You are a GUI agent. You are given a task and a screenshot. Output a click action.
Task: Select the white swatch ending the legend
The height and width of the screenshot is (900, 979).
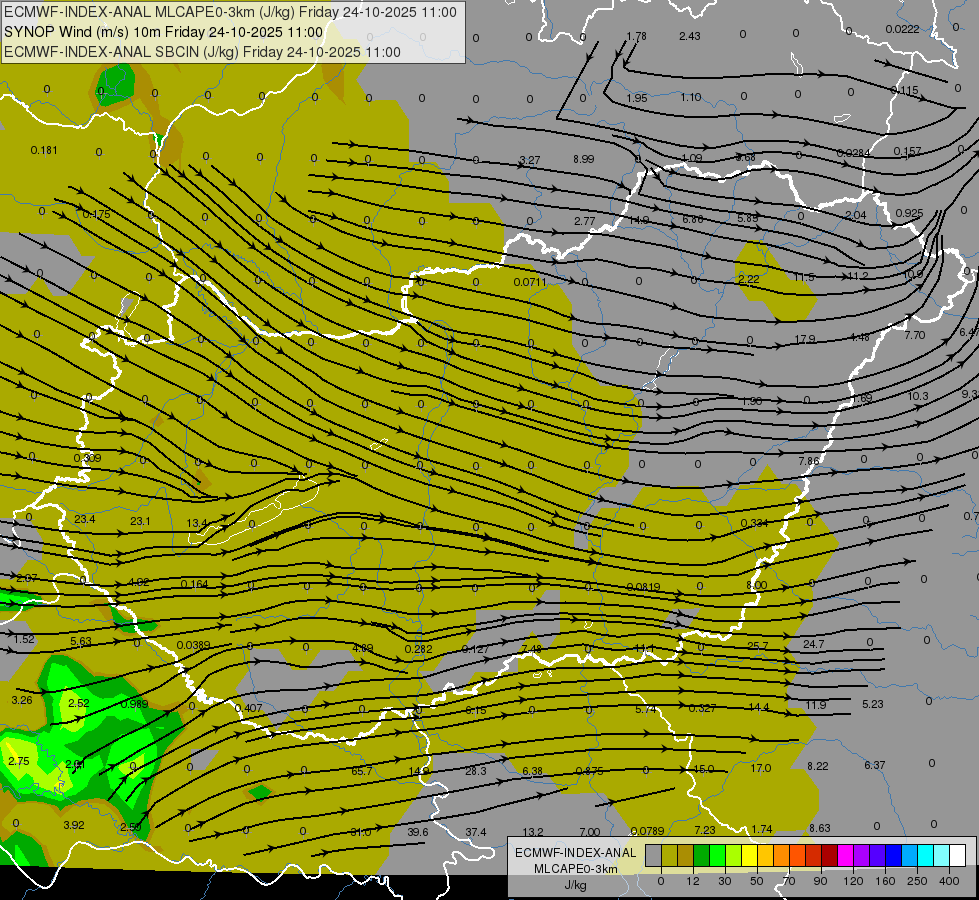point(958,855)
